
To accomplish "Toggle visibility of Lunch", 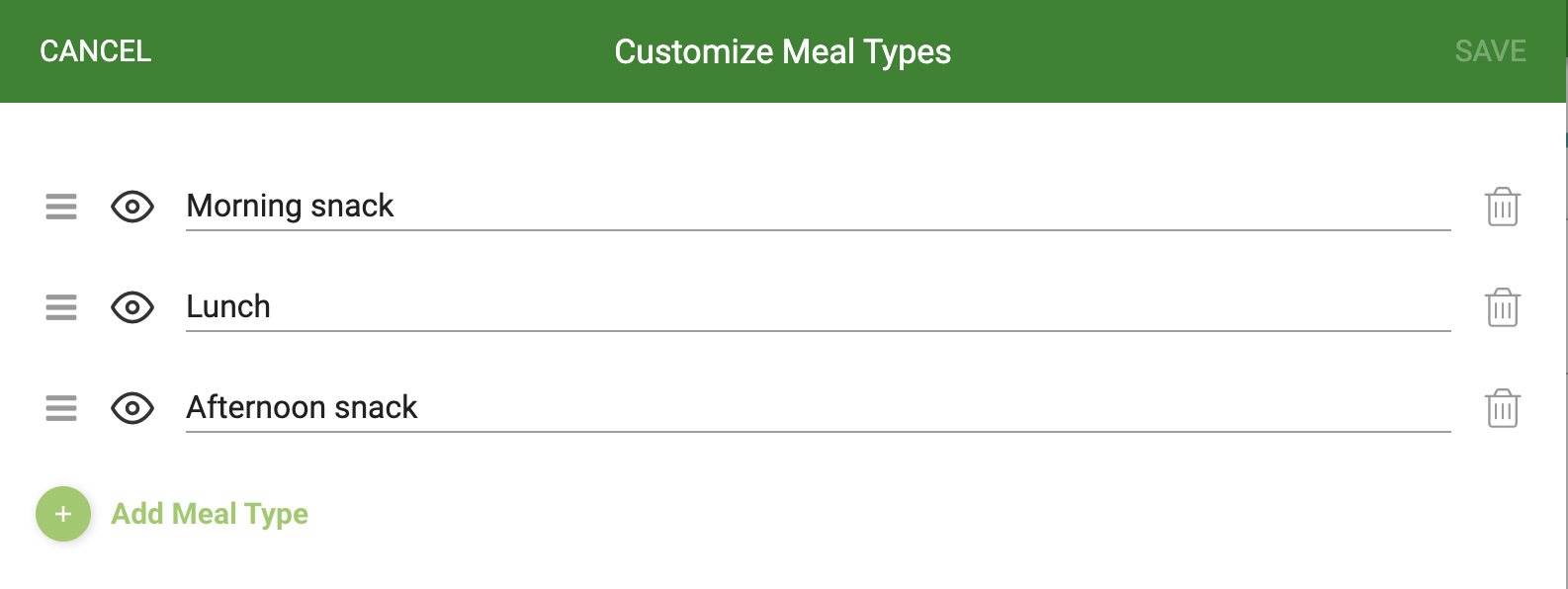I will (132, 307).
